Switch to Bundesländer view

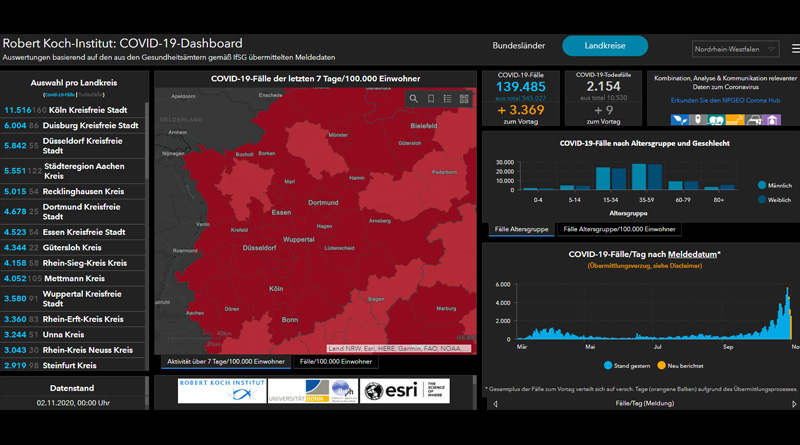coord(518,46)
